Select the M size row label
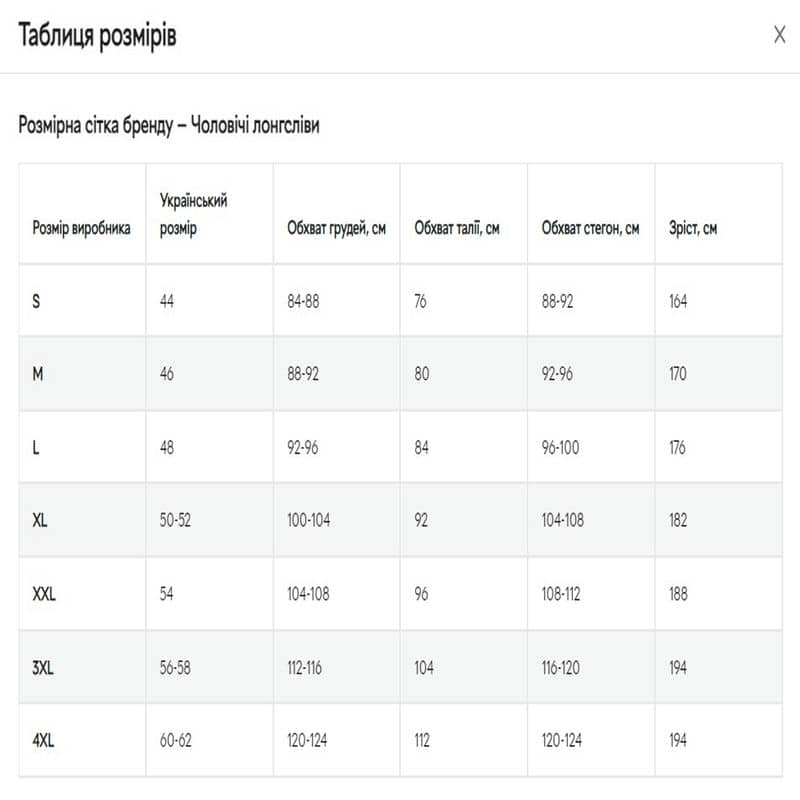Image resolution: width=800 pixels, height=800 pixels. [38, 374]
